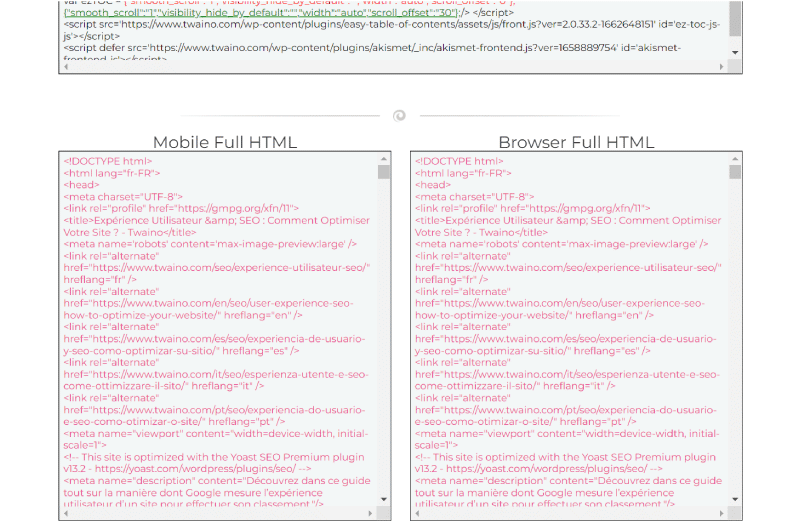Screen dimensions: 800x530
Task: Click the experience-utilisateur-seo href in Browser pane
Action: 568,268
